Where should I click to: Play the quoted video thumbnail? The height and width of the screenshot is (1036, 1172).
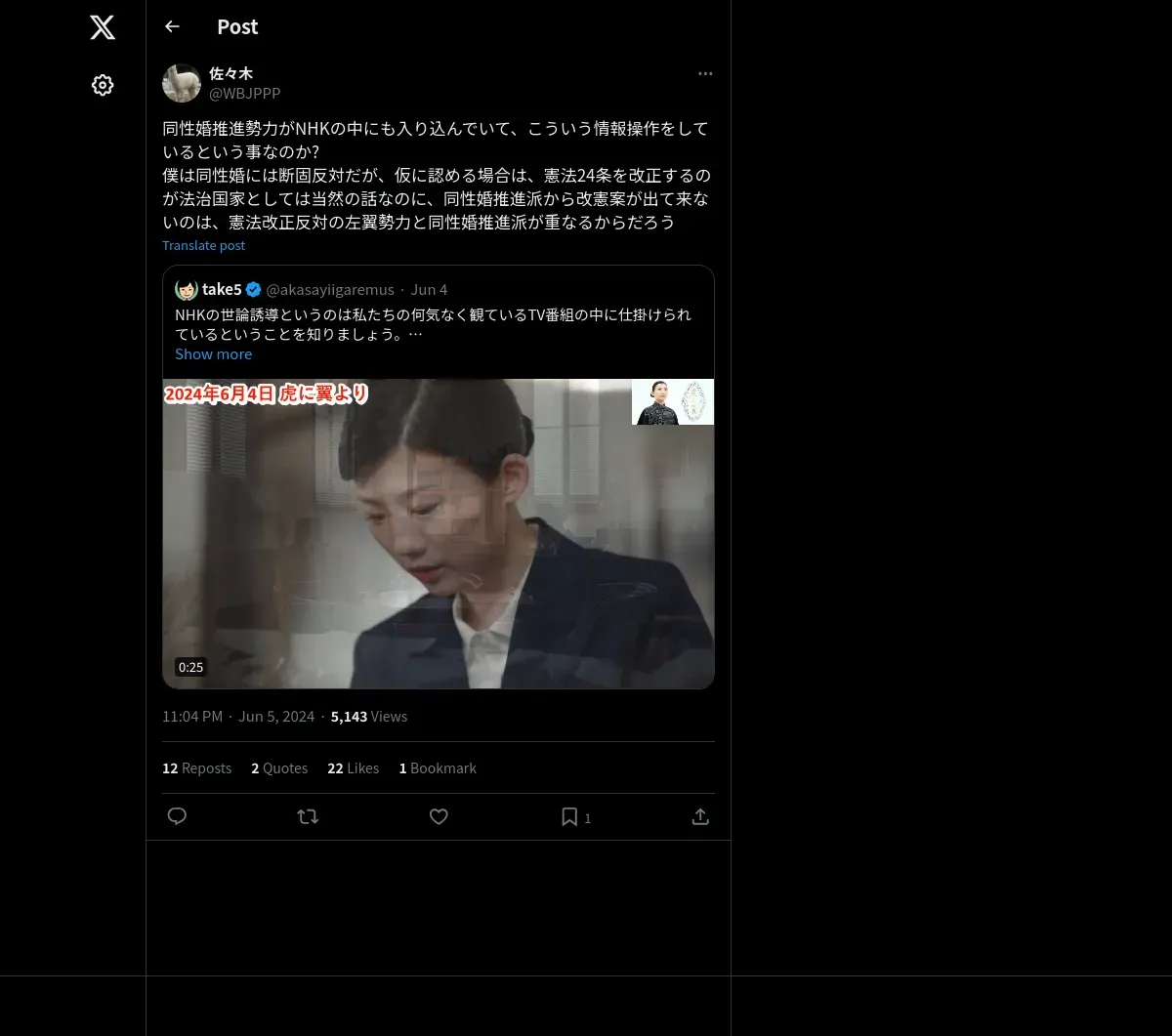click(x=439, y=533)
